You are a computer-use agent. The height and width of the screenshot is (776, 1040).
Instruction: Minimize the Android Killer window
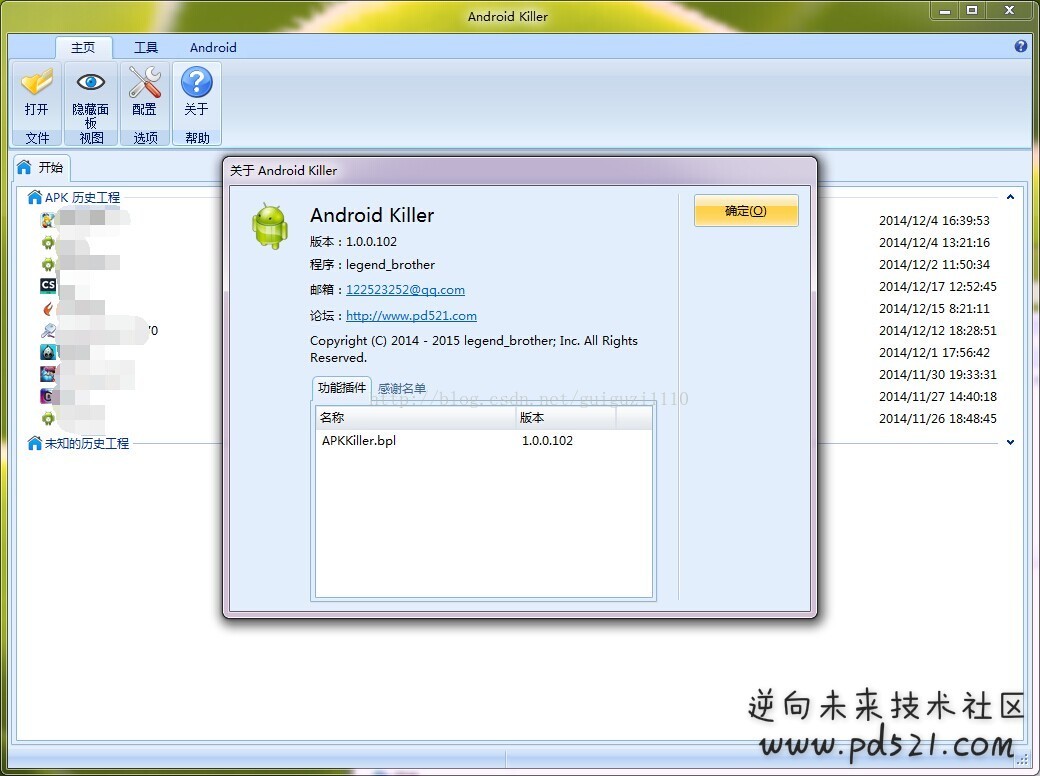click(945, 11)
